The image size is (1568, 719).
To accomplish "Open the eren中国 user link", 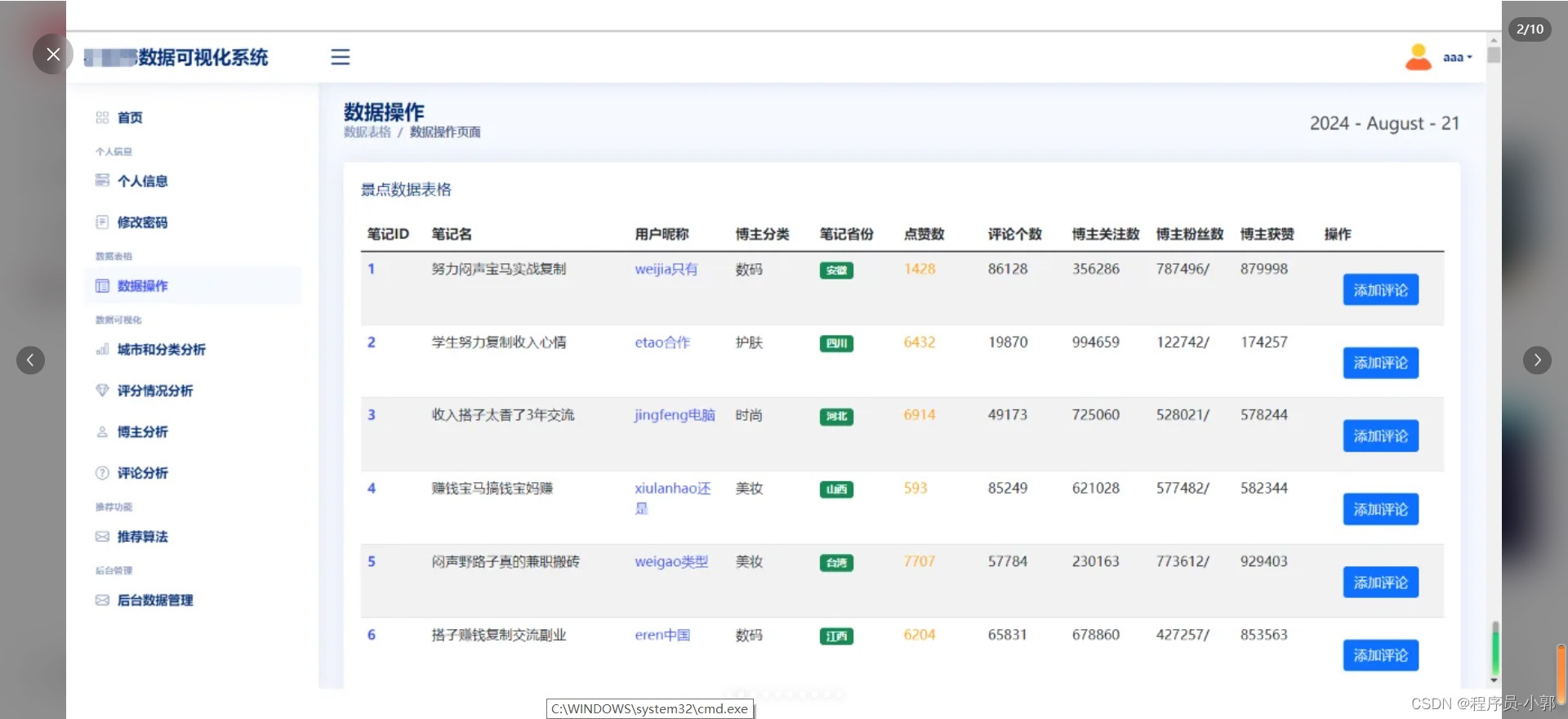I will point(662,635).
